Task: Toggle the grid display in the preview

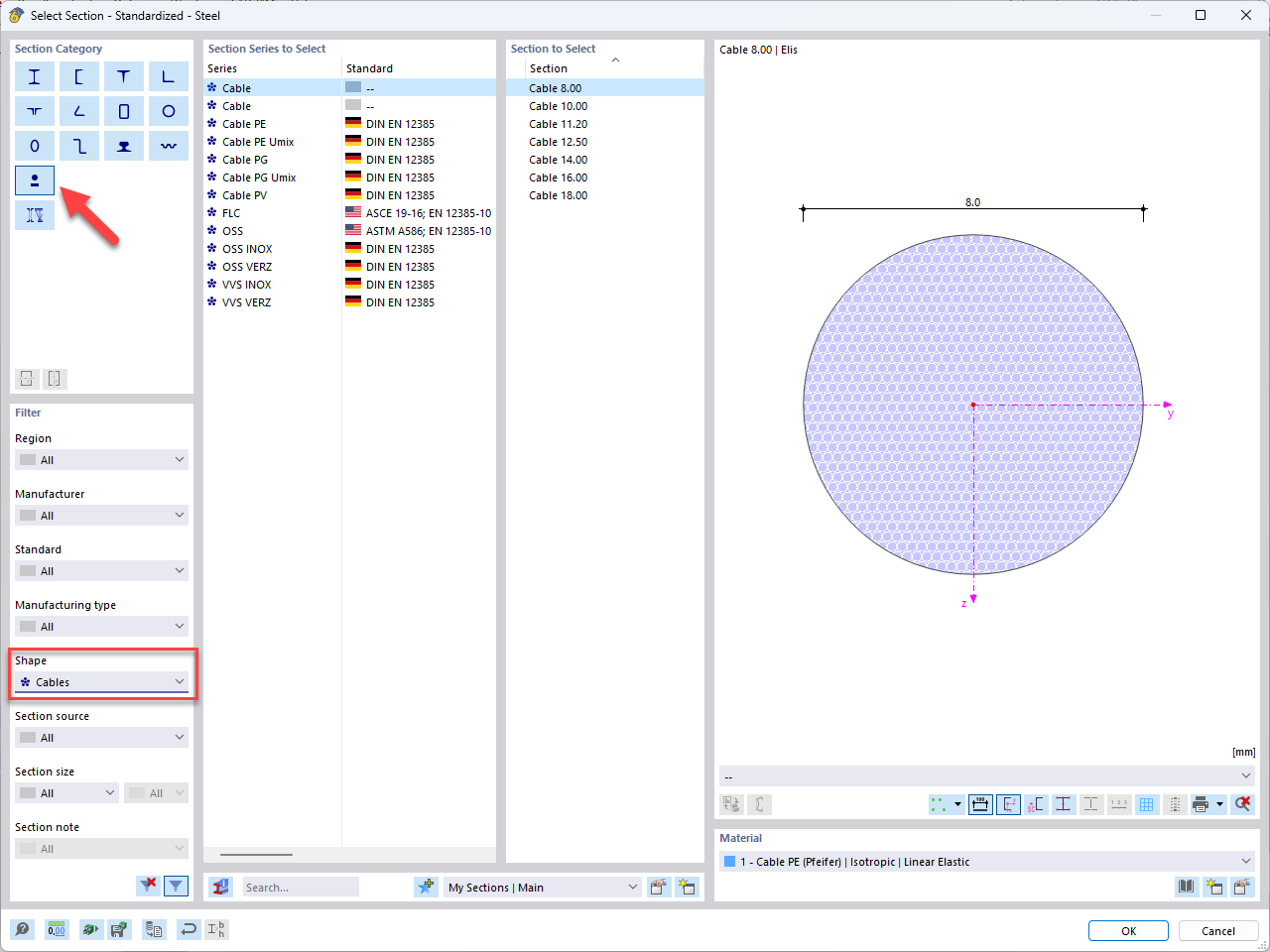Action: (1147, 804)
